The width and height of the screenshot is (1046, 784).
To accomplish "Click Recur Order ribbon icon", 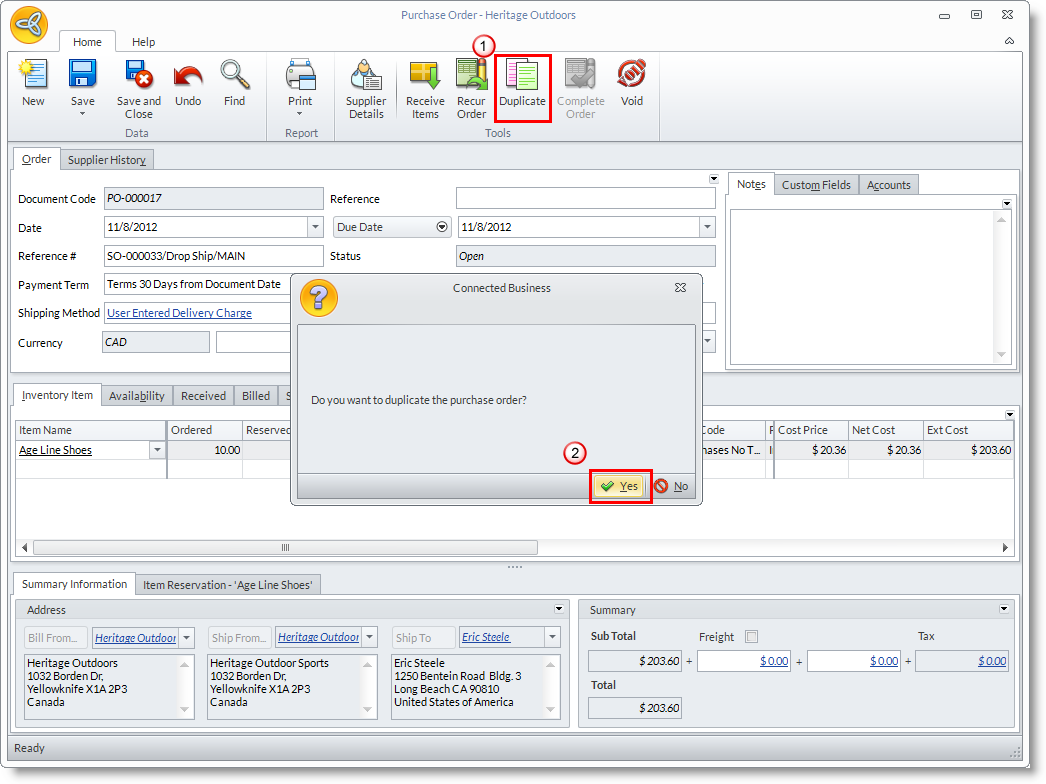I will click(x=471, y=88).
